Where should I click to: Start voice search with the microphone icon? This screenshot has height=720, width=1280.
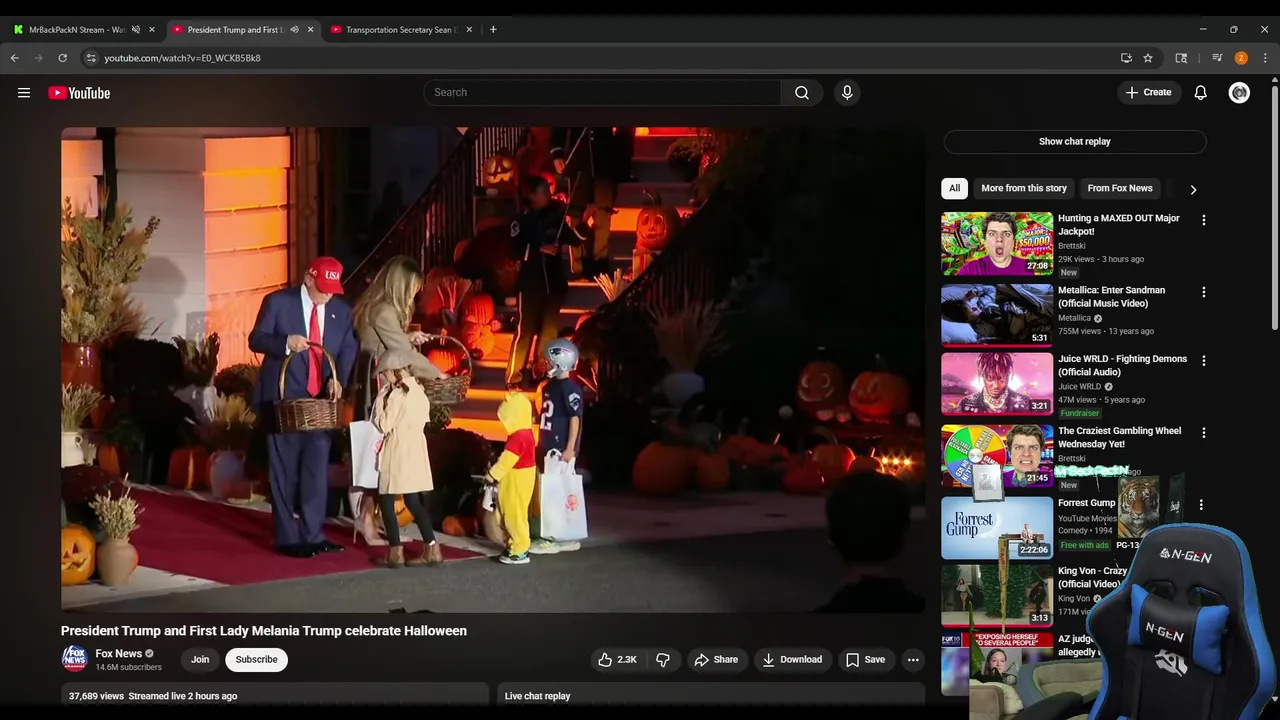click(847, 92)
